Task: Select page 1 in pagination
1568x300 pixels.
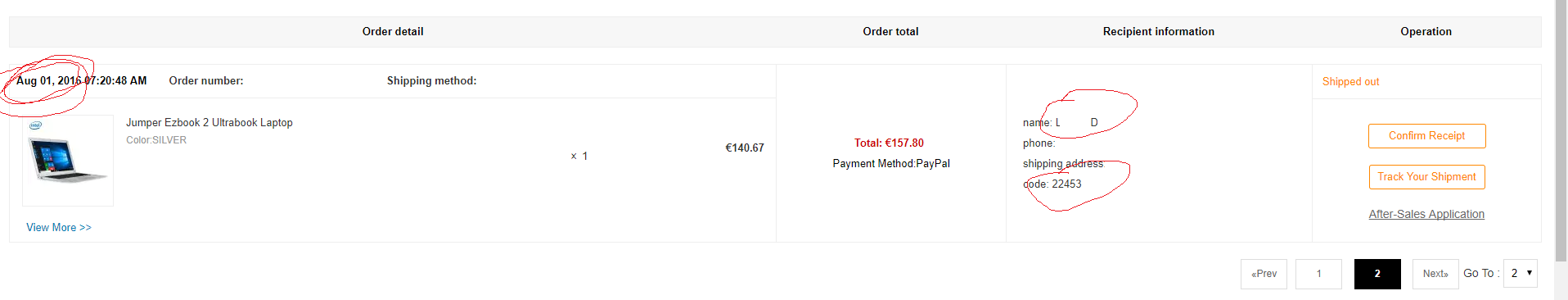Action: (x=1318, y=274)
